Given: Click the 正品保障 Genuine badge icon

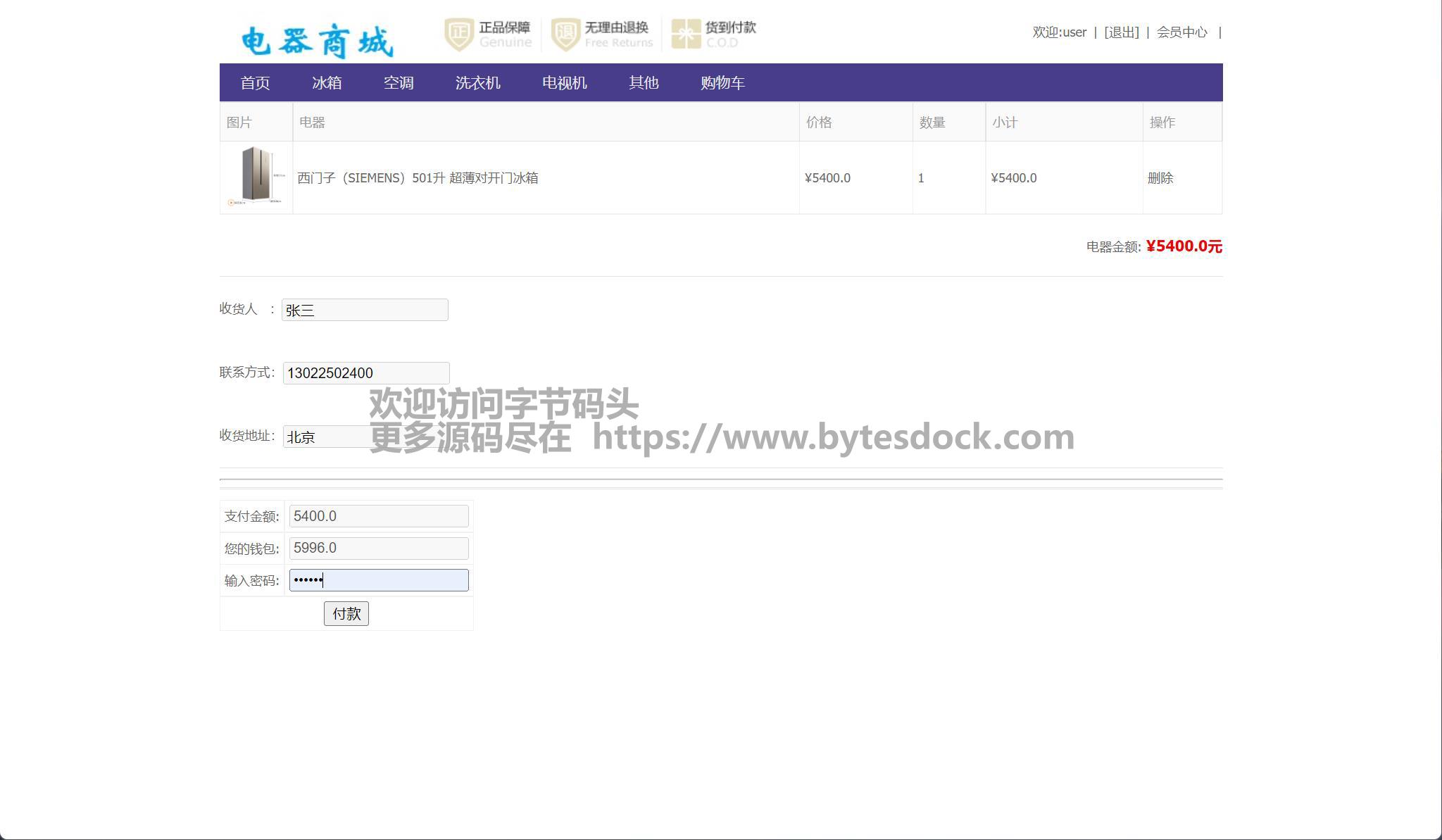Looking at the screenshot, I should (459, 34).
